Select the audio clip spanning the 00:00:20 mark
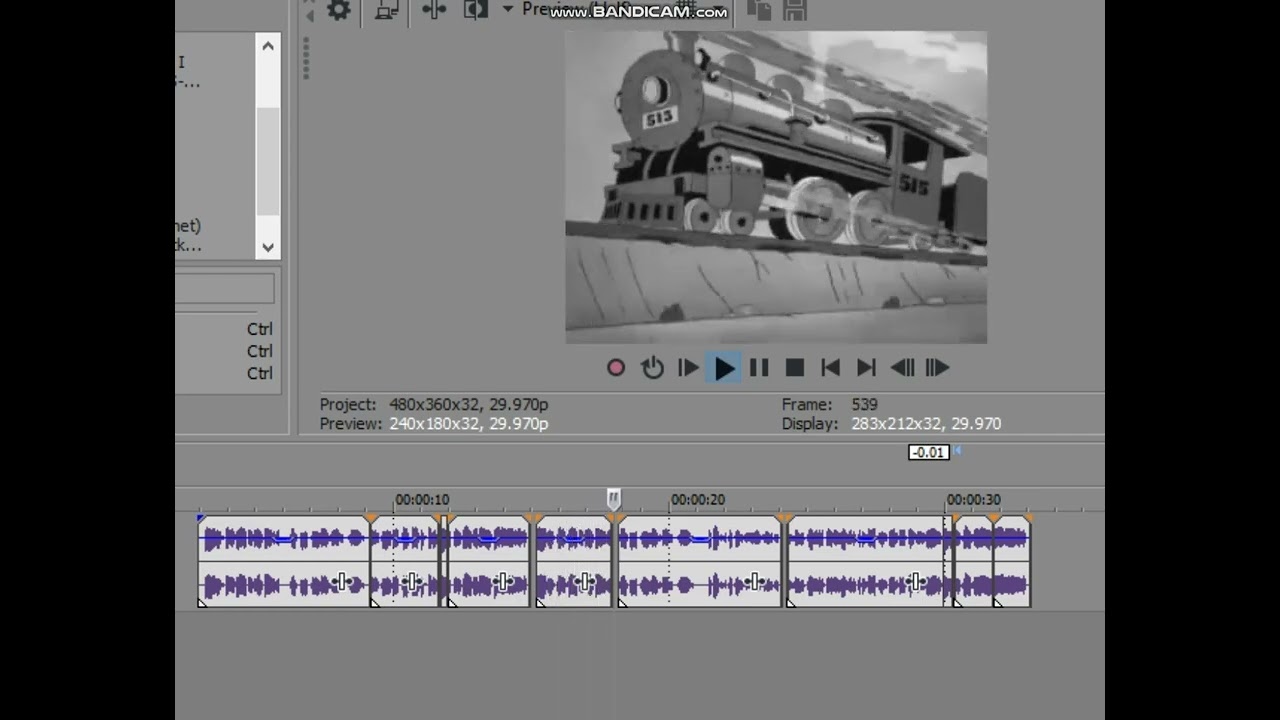Screen dimensions: 1280x720 coord(700,561)
